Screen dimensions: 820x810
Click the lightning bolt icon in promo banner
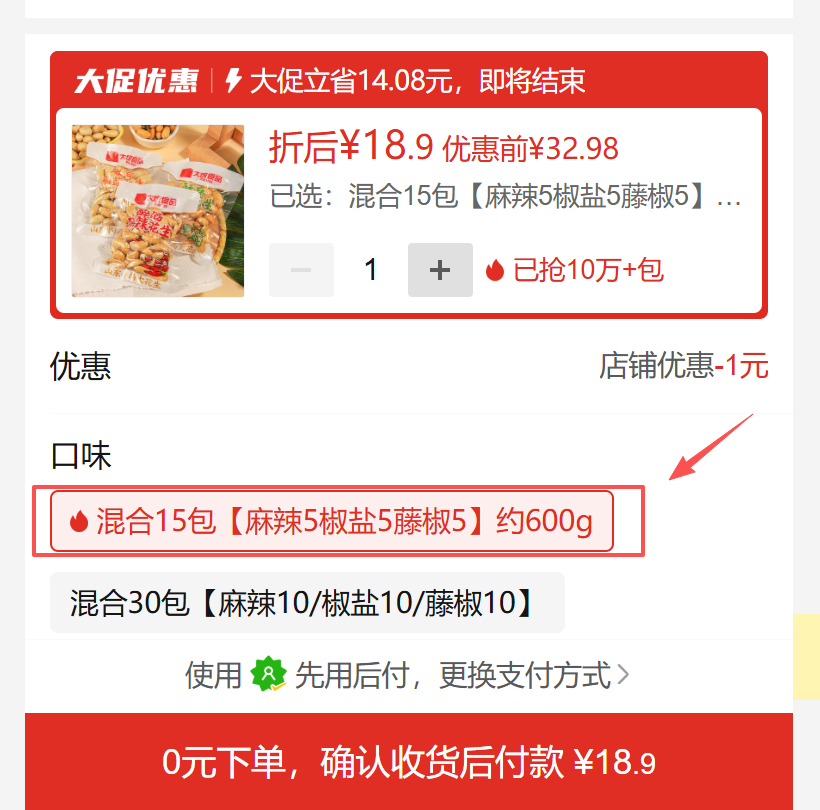233,81
